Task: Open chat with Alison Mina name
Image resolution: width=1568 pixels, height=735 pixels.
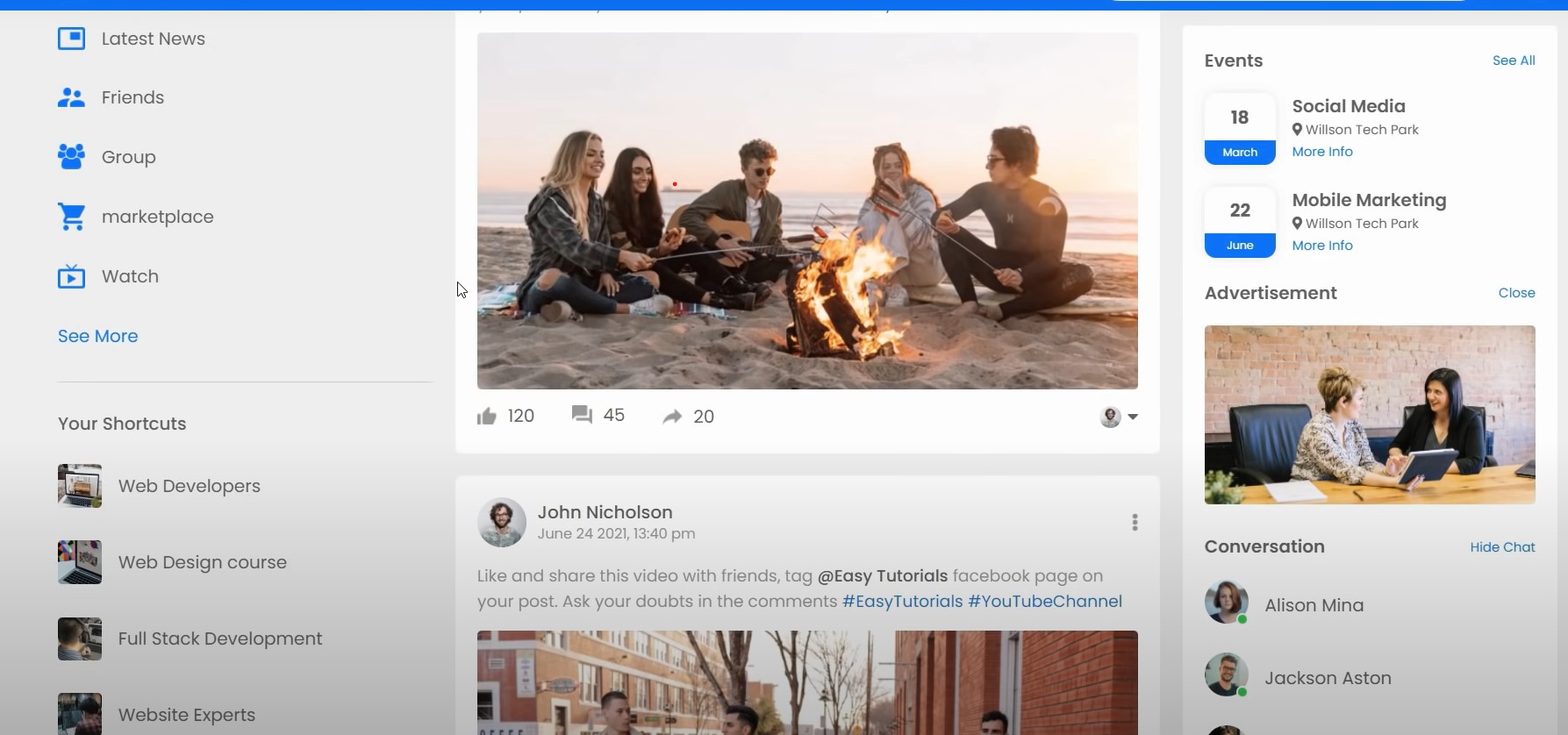Action: coord(1314,605)
